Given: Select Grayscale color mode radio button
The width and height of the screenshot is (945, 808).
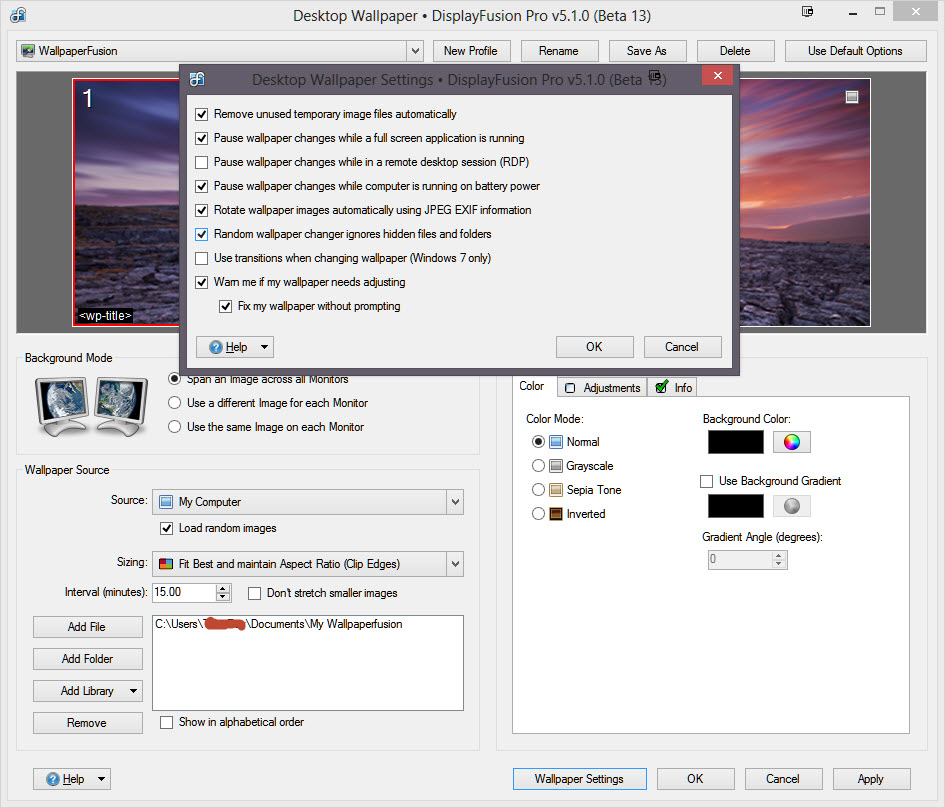Looking at the screenshot, I should [x=539, y=466].
